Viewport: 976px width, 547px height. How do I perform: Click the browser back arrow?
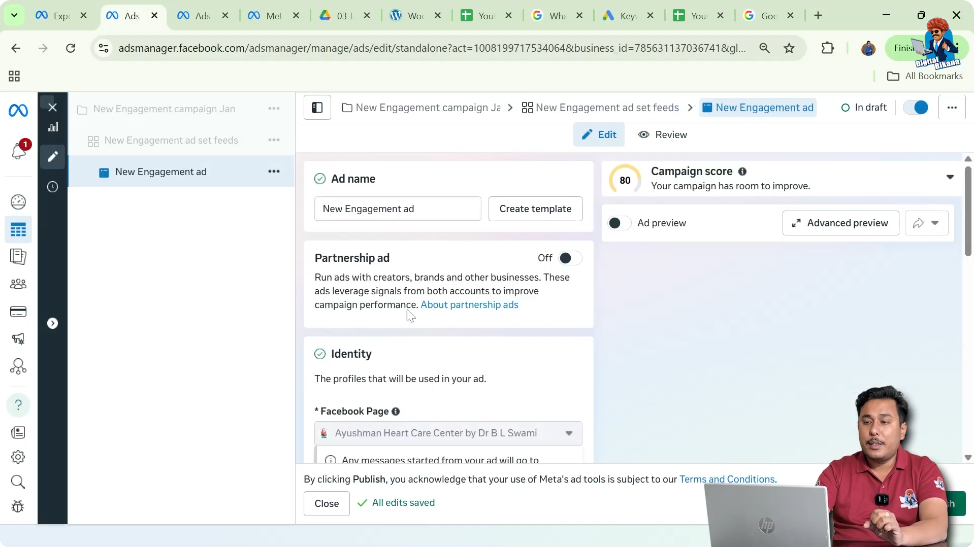tap(16, 48)
